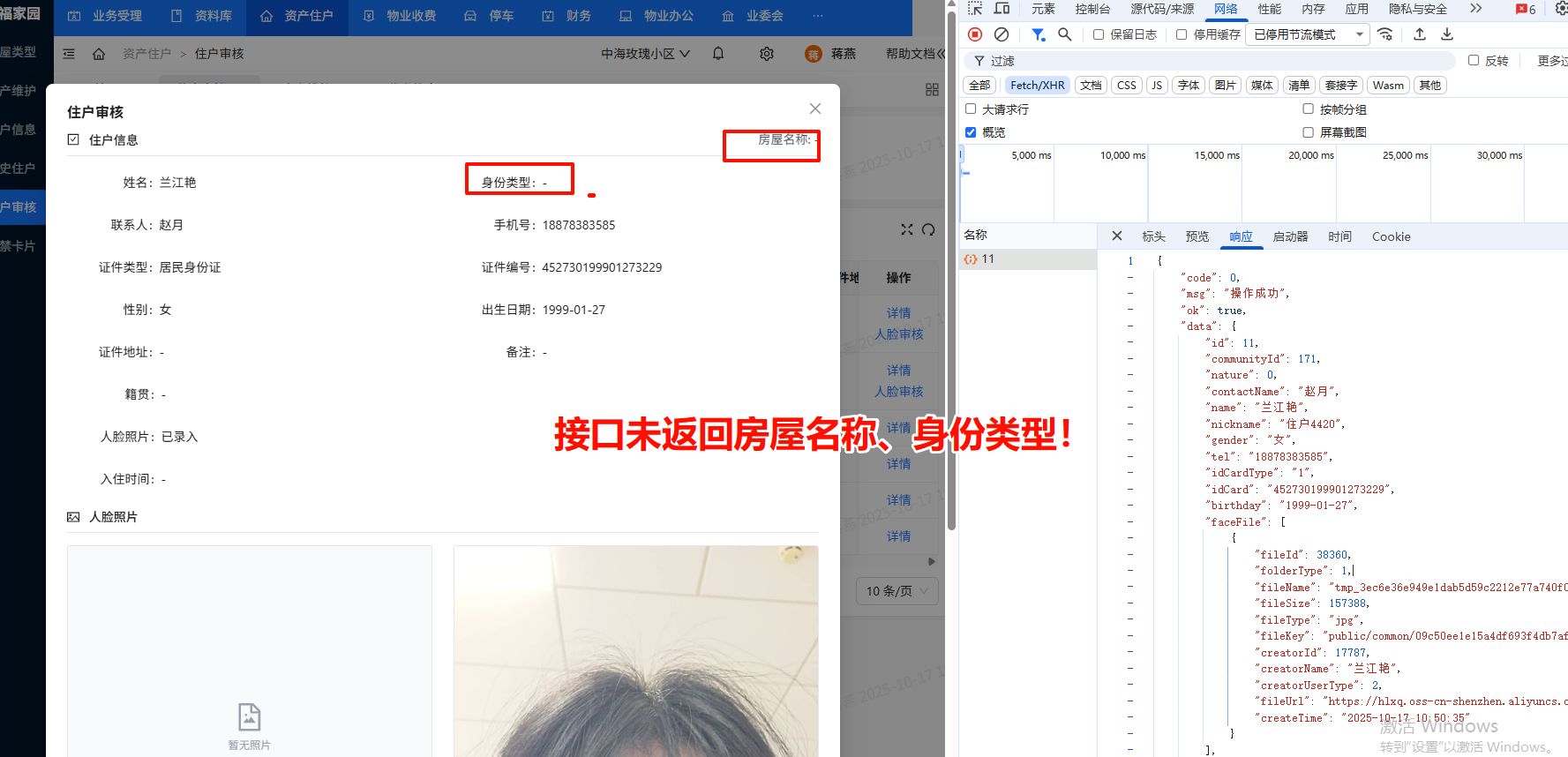Viewport: 1568px width, 757px height.
Task: Open 更多过滤条件 filter options
Action: [1552, 61]
